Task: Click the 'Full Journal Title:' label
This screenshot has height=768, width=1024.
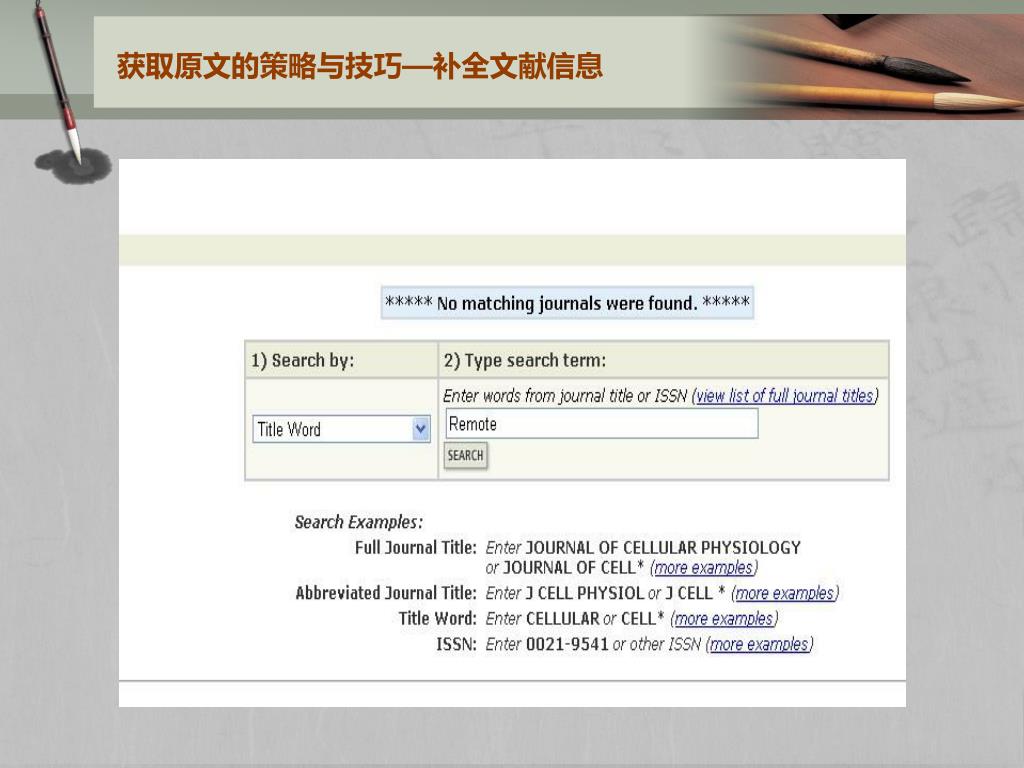Action: click(416, 547)
